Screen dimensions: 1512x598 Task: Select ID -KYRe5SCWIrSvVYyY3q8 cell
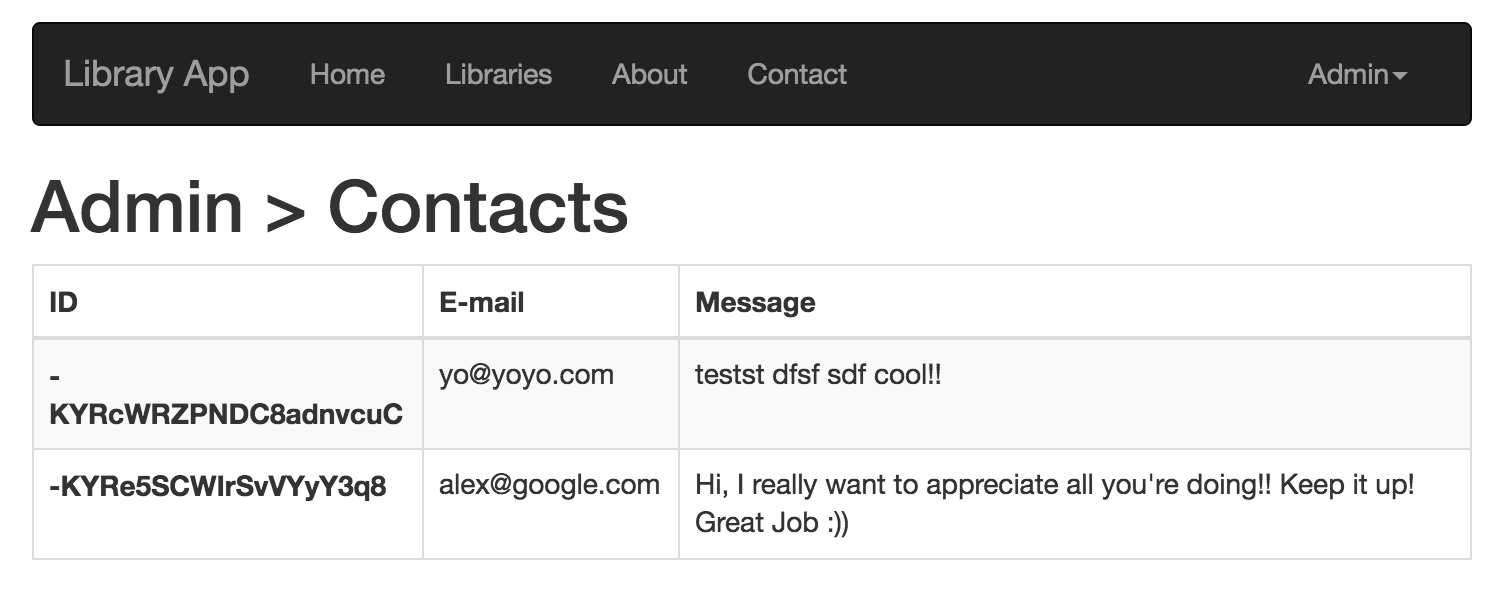[217, 487]
